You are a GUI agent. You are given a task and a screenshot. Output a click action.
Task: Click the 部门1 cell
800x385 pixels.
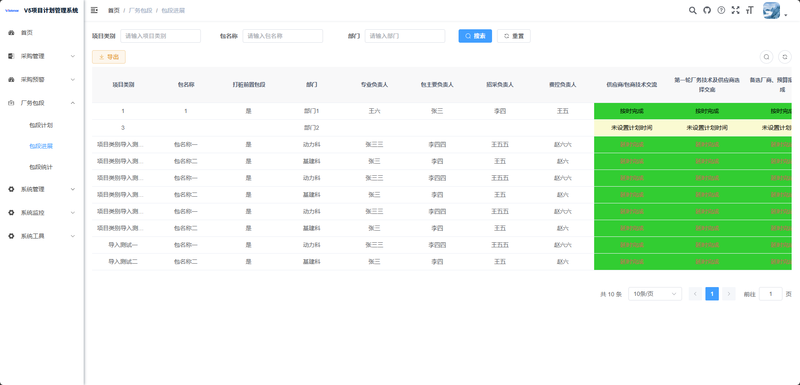click(x=311, y=111)
